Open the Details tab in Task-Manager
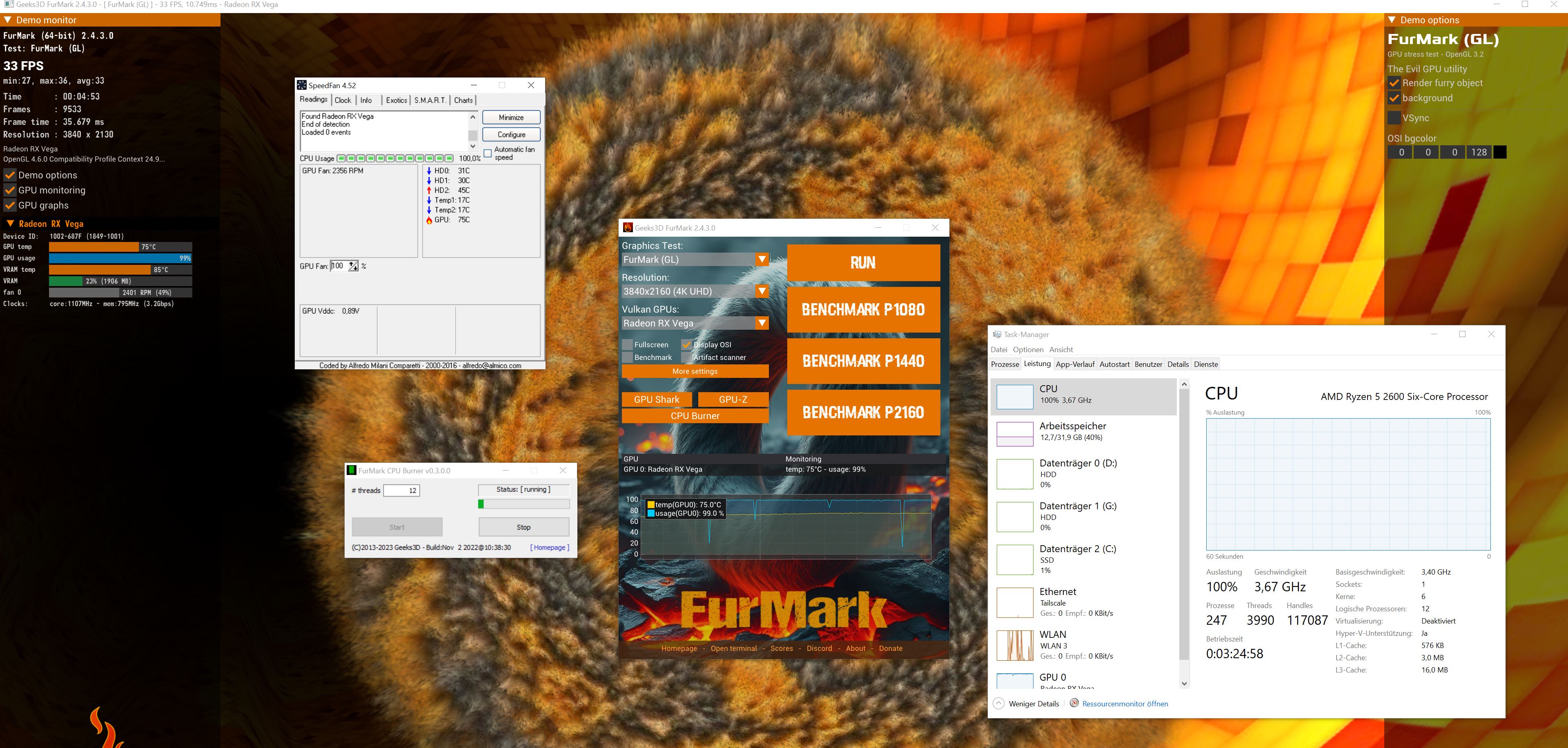 pyautogui.click(x=1177, y=364)
